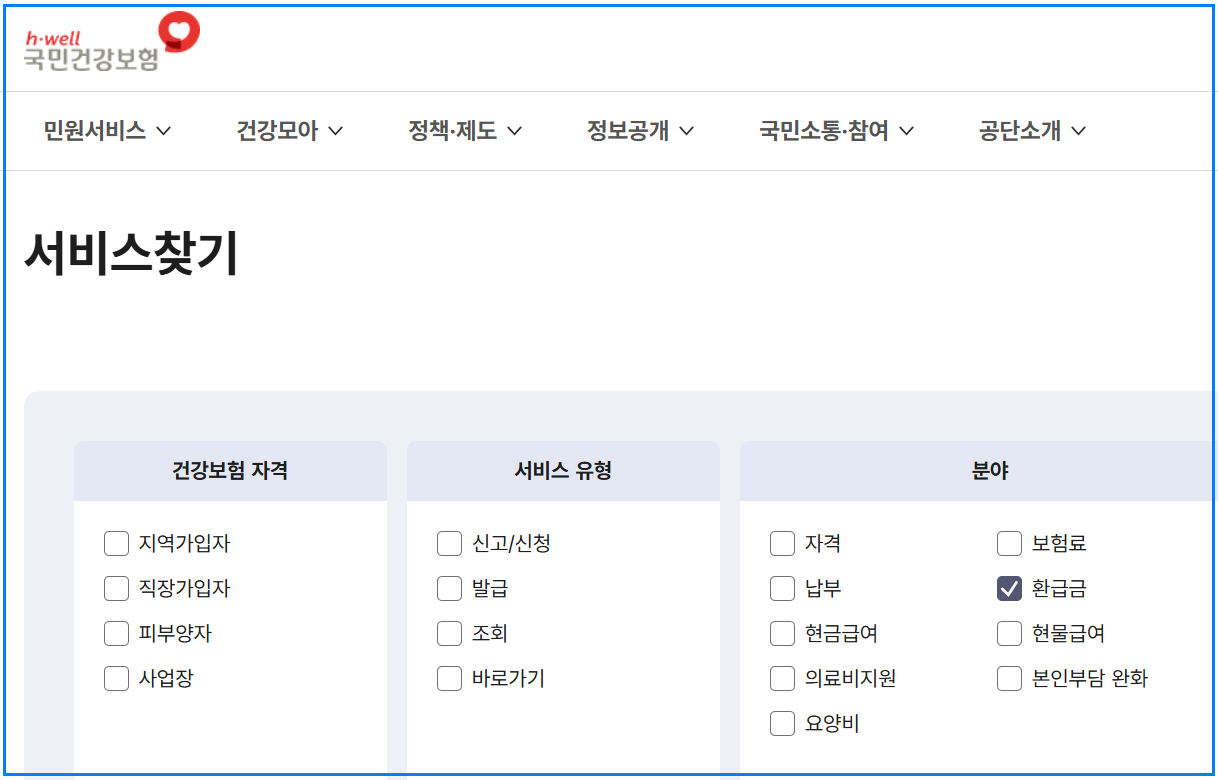Enable the 의료비지원 filter
The width and height of the screenshot is (1218, 780).
782,678
